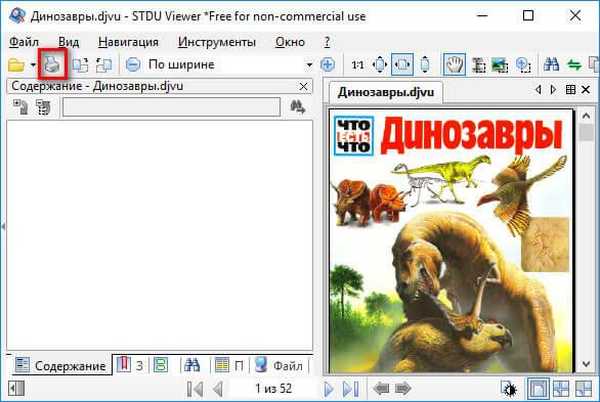
Task: Click the zoom in plus icon
Action: pyautogui.click(x=327, y=64)
